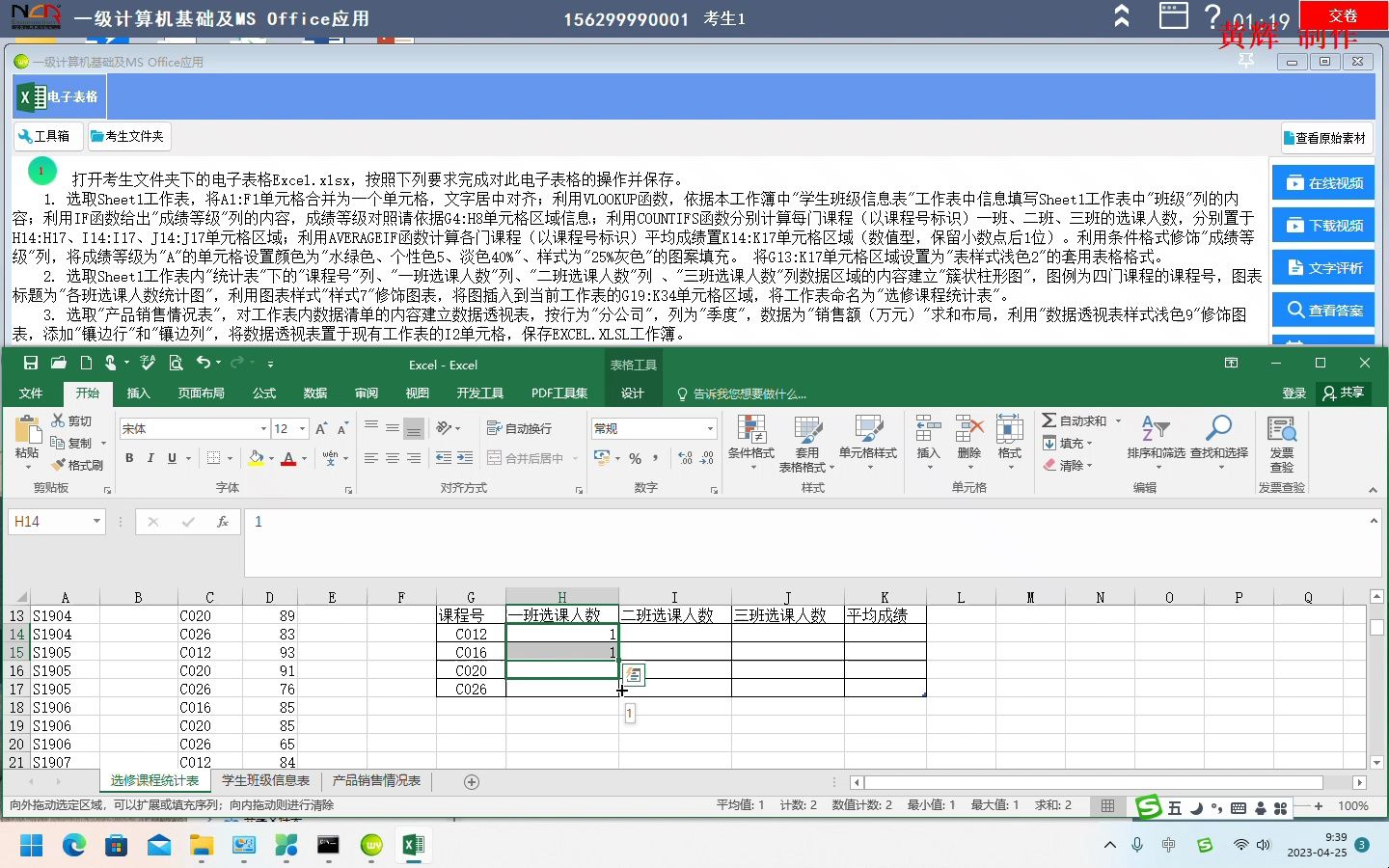The width and height of the screenshot is (1389, 868).
Task: Open Find and Select (查找和选择)
Action: (1219, 443)
